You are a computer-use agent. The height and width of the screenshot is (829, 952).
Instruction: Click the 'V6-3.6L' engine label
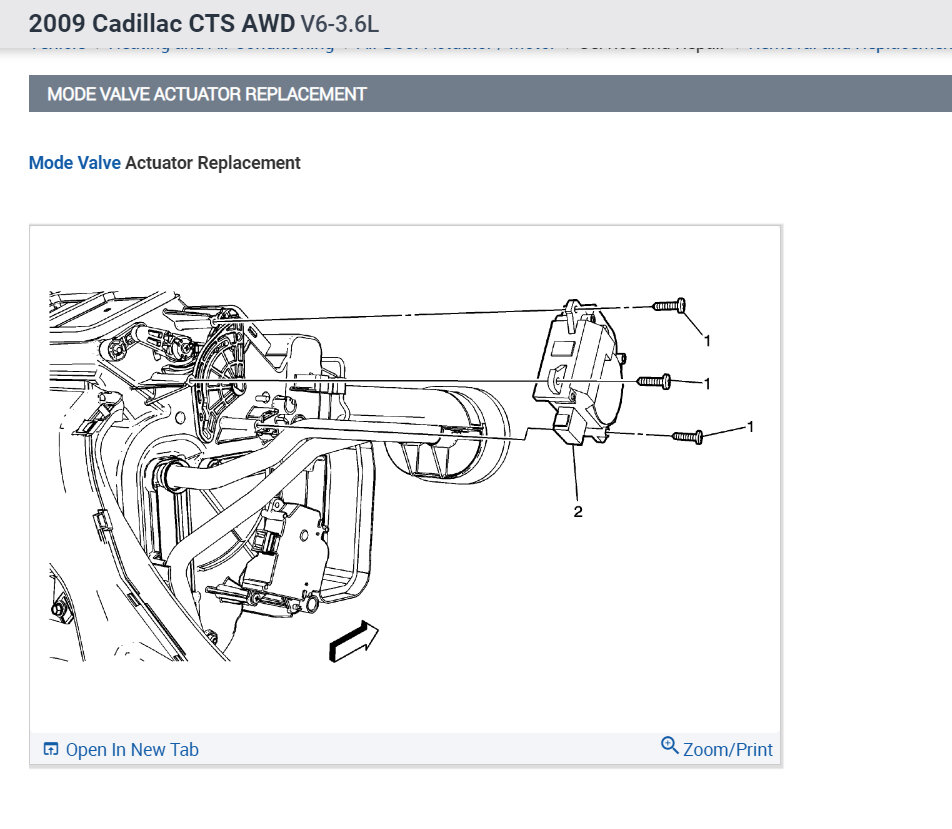coord(339,24)
